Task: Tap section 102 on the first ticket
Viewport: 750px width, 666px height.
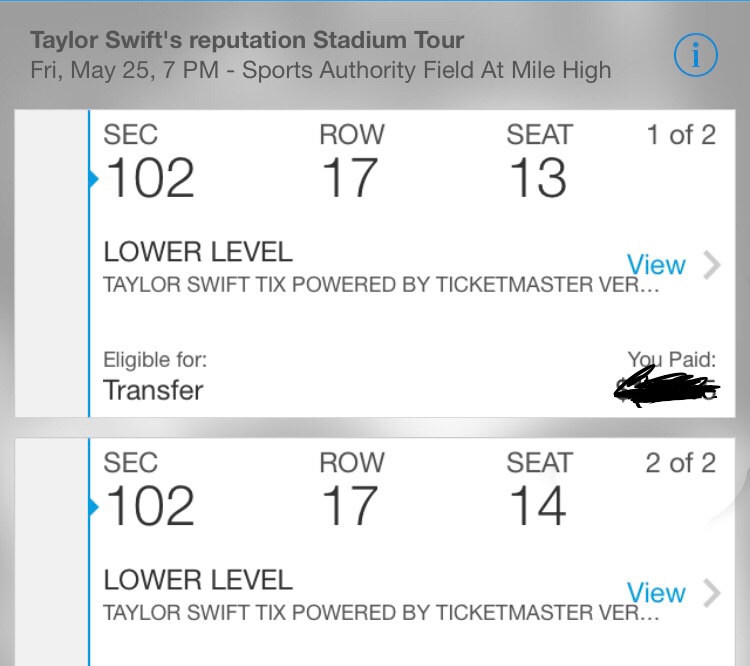Action: coord(149,180)
